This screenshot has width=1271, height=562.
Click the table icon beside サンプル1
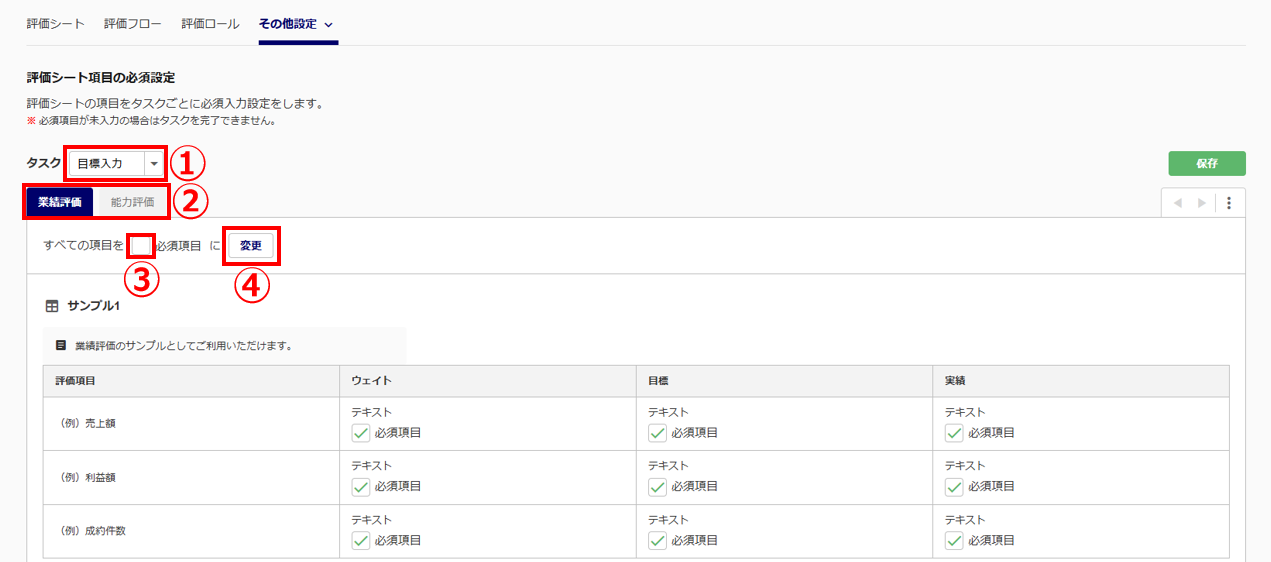point(52,306)
